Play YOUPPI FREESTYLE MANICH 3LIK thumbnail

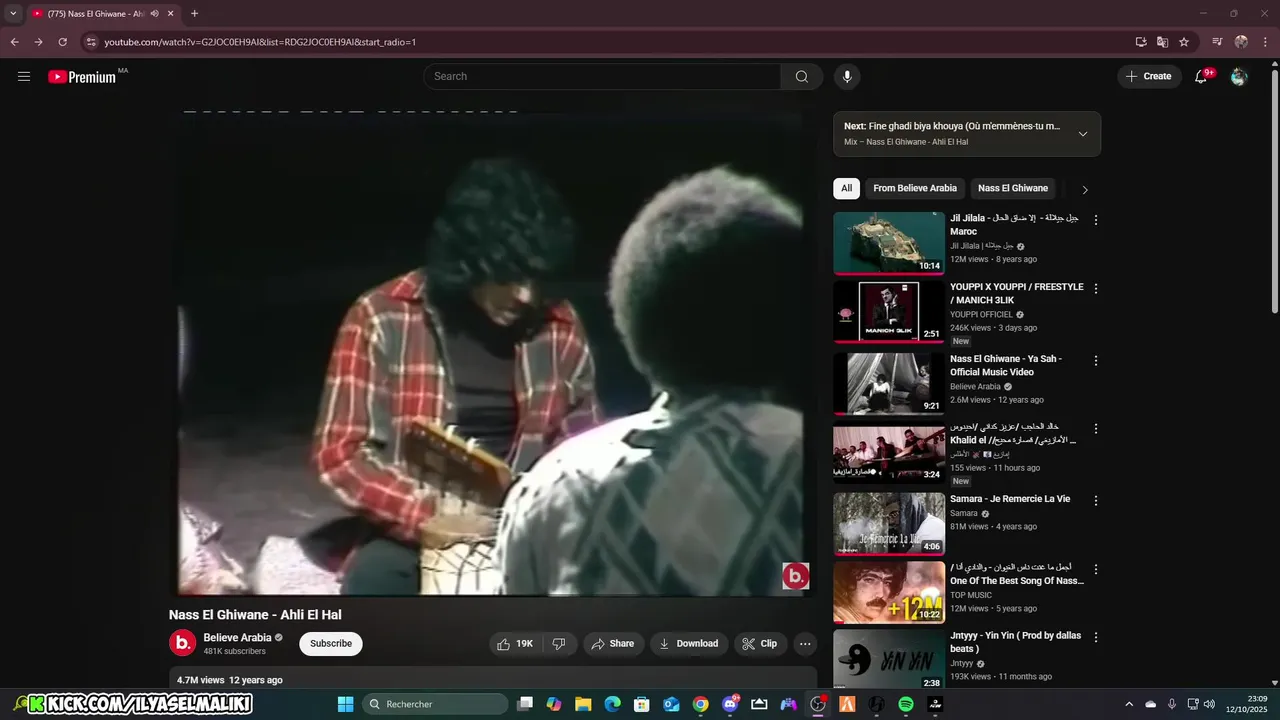click(x=889, y=312)
